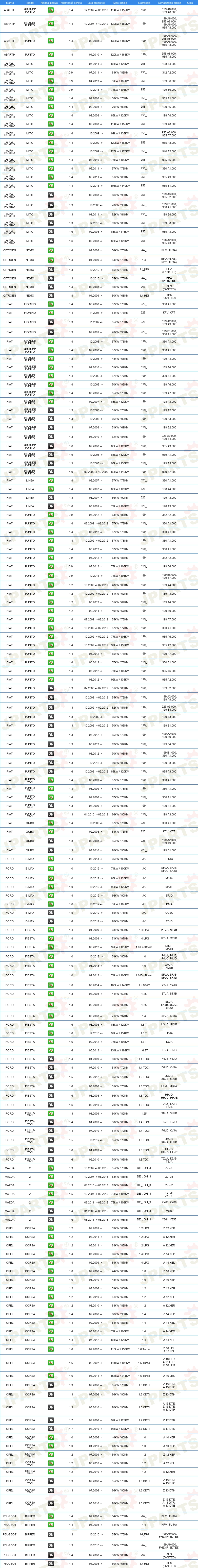Image resolution: width=198 pixels, height=1568 pixels.
Task: Click ON icon in Ford B-Max 55kW/75KM row
Action: point(51,912)
